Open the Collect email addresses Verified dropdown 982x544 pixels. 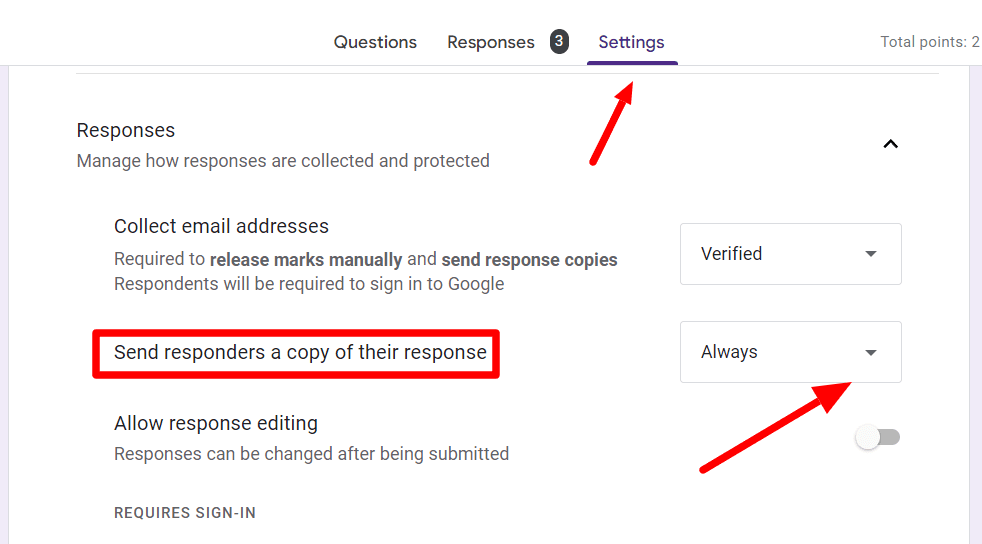[790, 254]
